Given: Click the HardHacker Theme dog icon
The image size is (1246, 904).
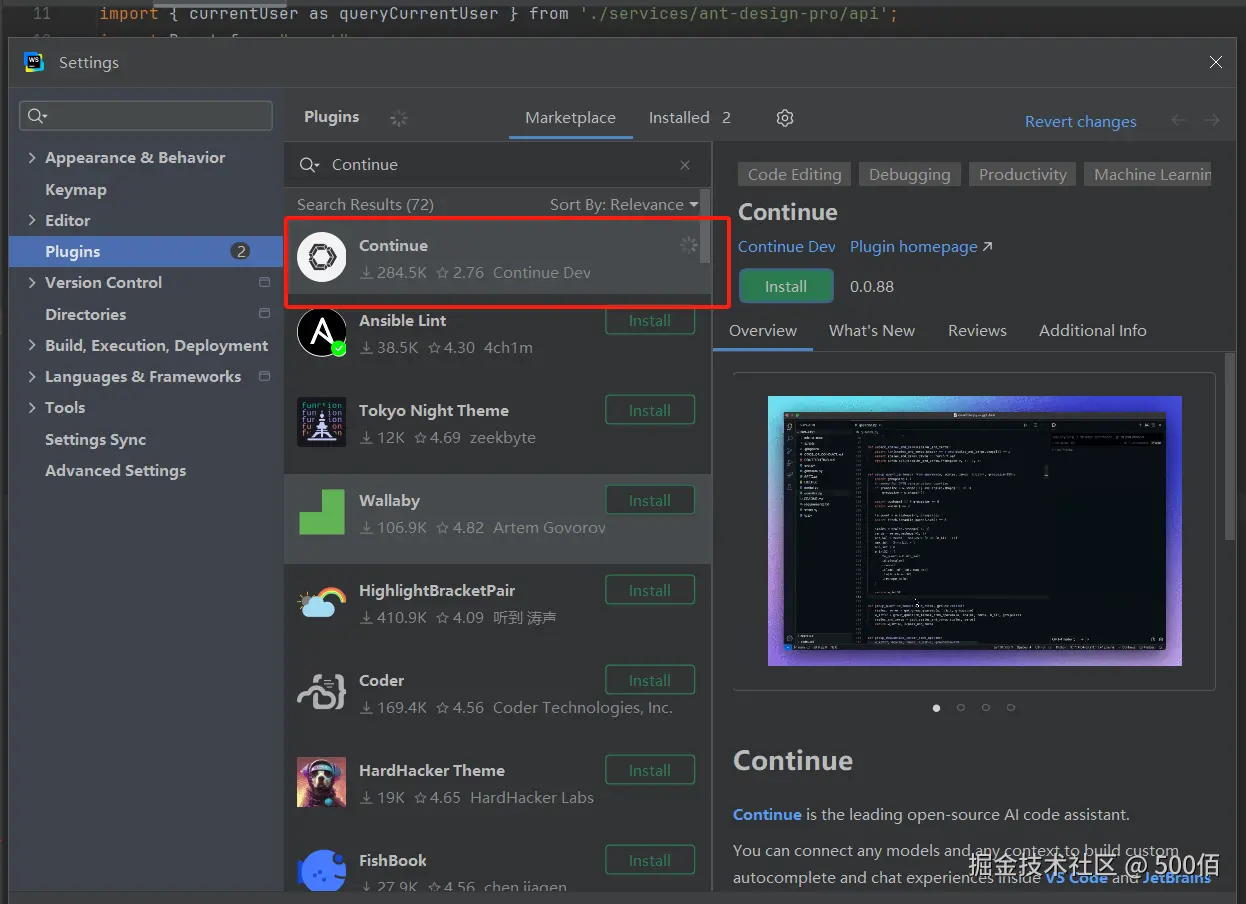Looking at the screenshot, I should click(322, 782).
